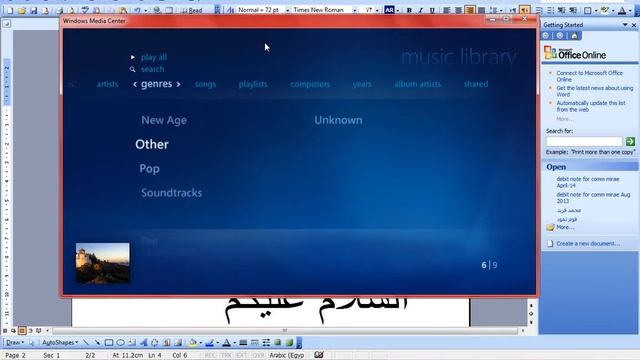The width and height of the screenshot is (640, 360).
Task: Click Connect to Microsoft Office Online link
Action: tap(589, 76)
